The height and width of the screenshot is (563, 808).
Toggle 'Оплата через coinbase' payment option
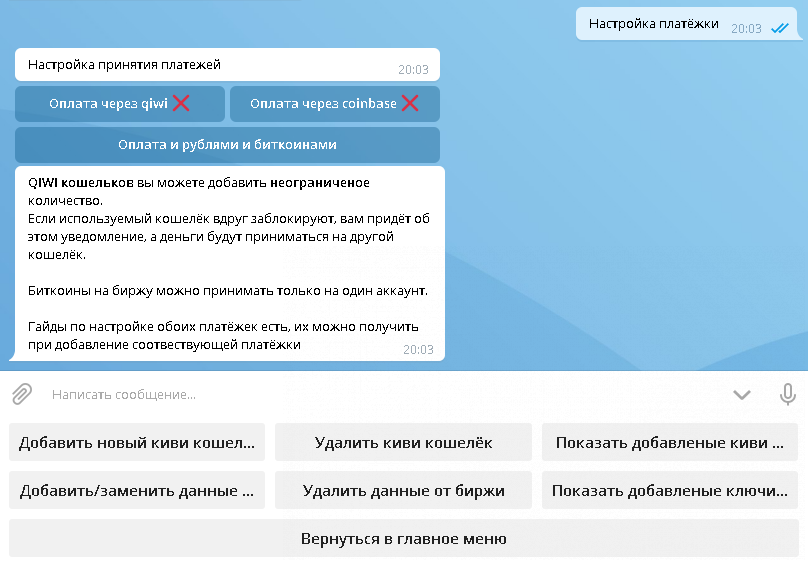tap(334, 103)
